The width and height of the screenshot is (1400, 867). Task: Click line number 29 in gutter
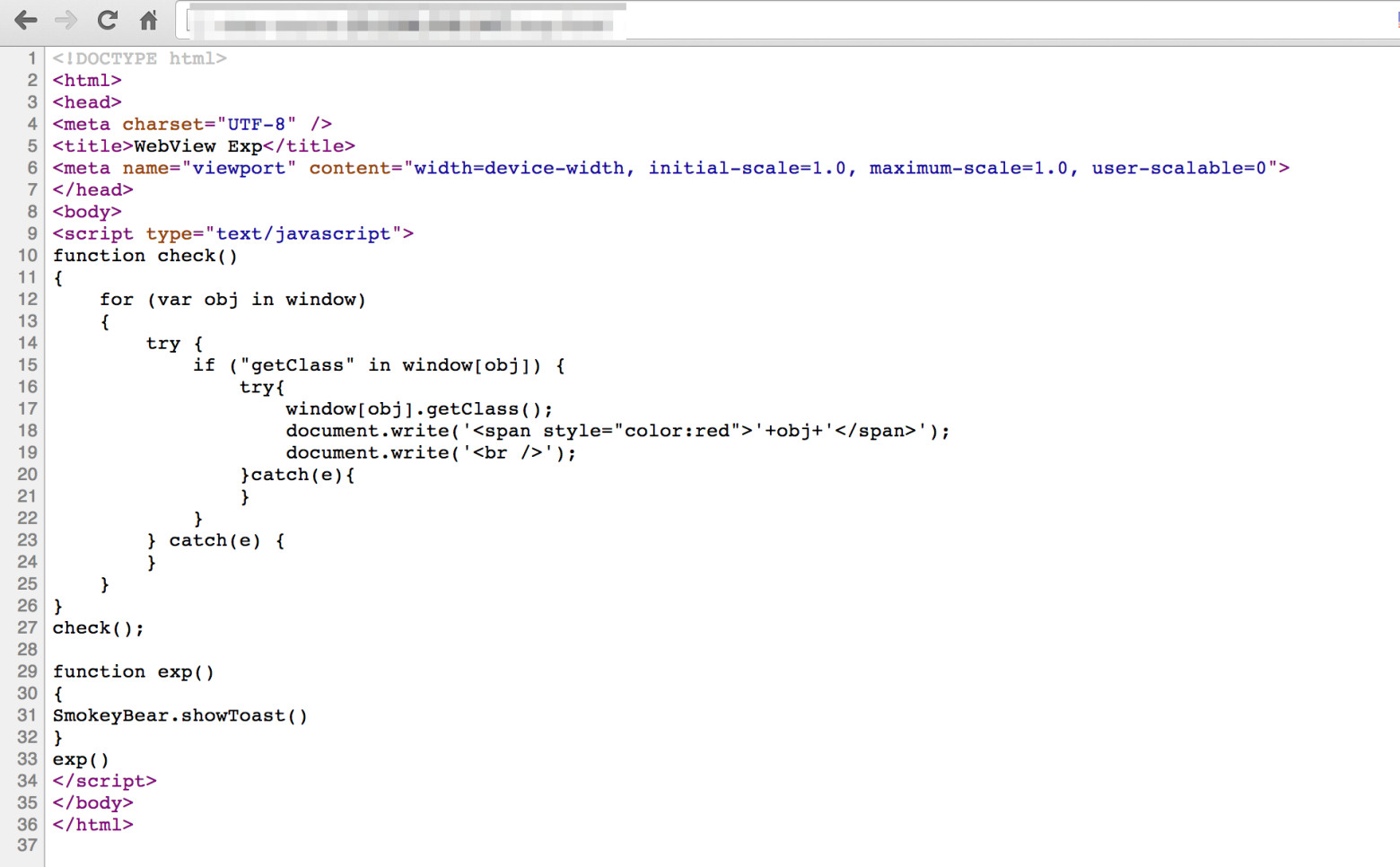coord(27,671)
